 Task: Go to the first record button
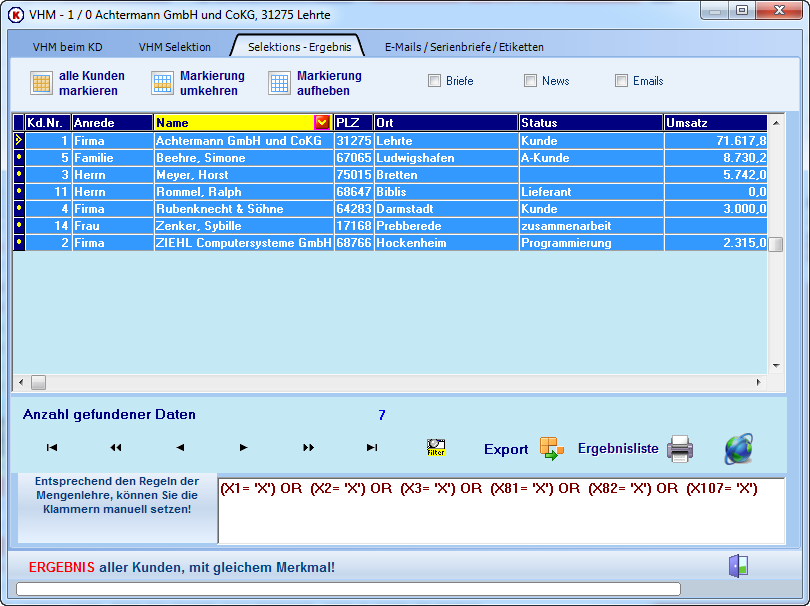pyautogui.click(x=52, y=447)
